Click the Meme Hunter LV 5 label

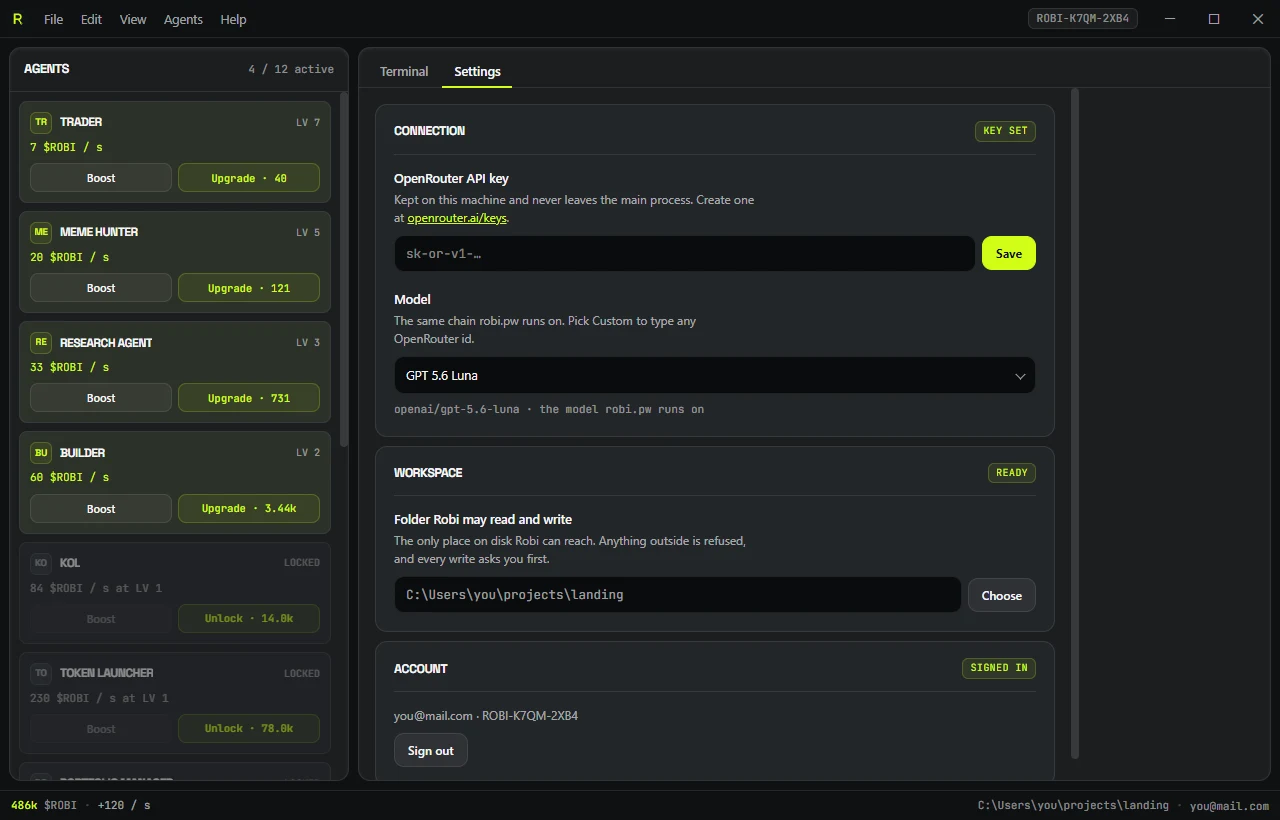click(x=308, y=232)
